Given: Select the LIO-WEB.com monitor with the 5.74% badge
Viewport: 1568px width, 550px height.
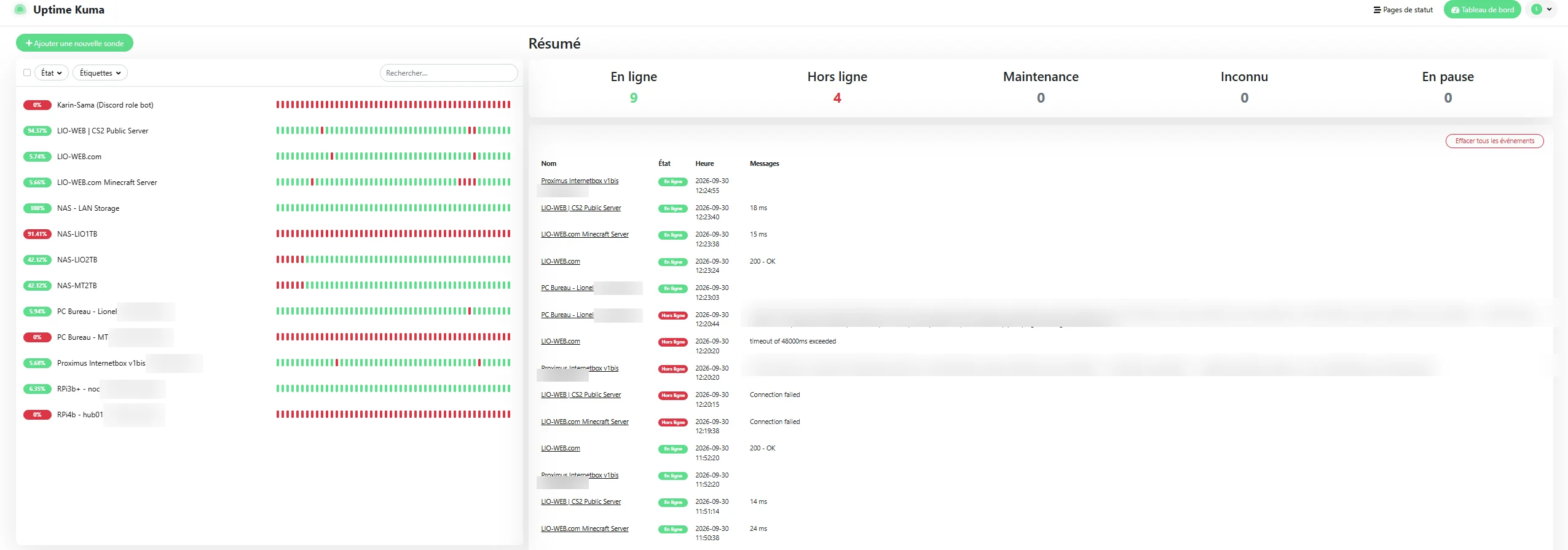Looking at the screenshot, I should pos(269,157).
